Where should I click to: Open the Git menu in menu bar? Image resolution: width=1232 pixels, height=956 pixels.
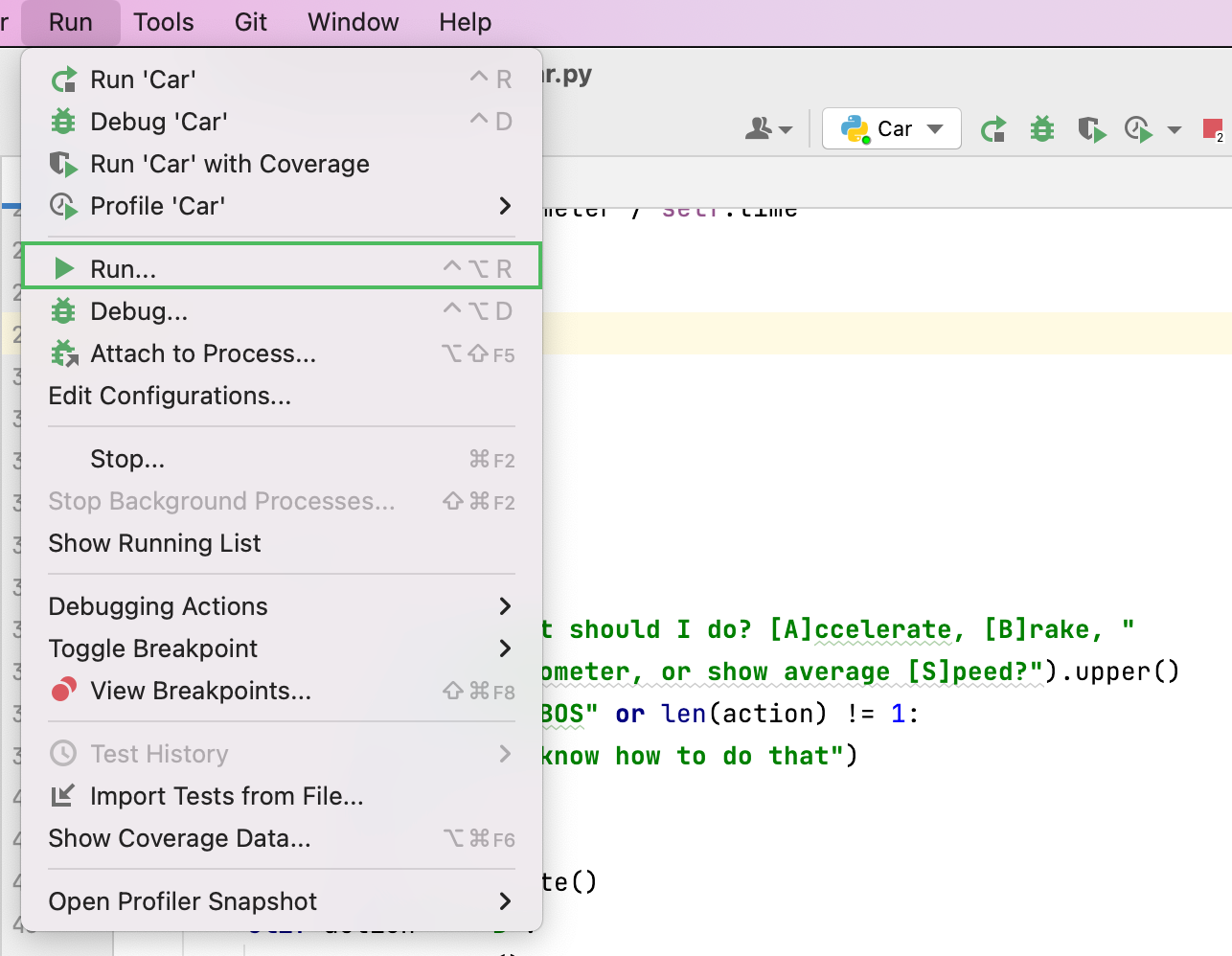pyautogui.click(x=250, y=22)
